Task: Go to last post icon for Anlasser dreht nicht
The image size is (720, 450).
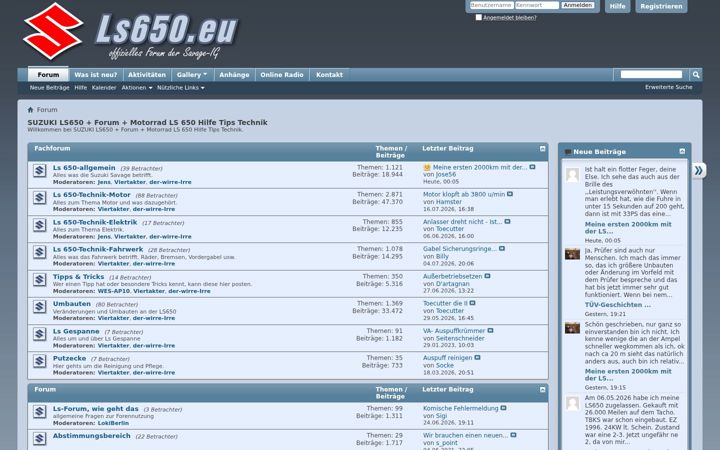Action: pyautogui.click(x=507, y=221)
